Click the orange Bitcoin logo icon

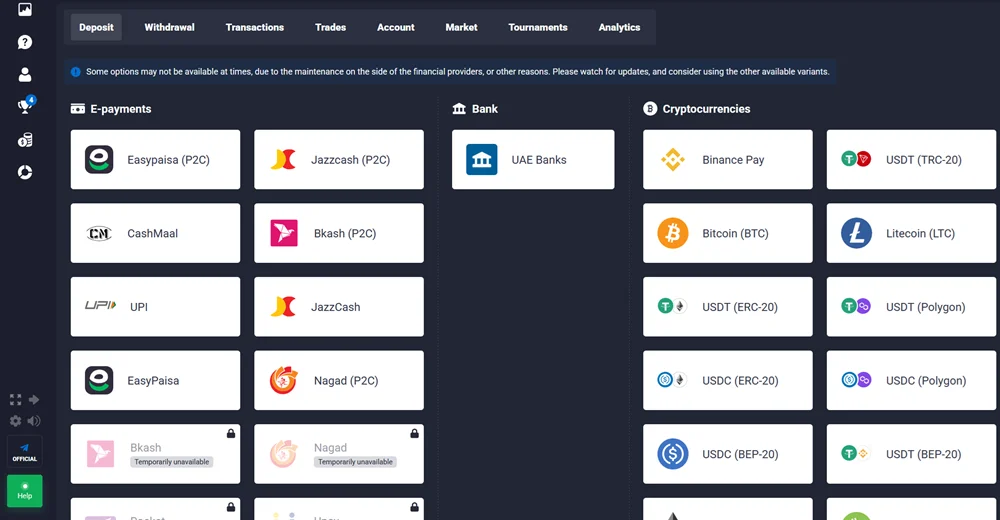pyautogui.click(x=673, y=233)
